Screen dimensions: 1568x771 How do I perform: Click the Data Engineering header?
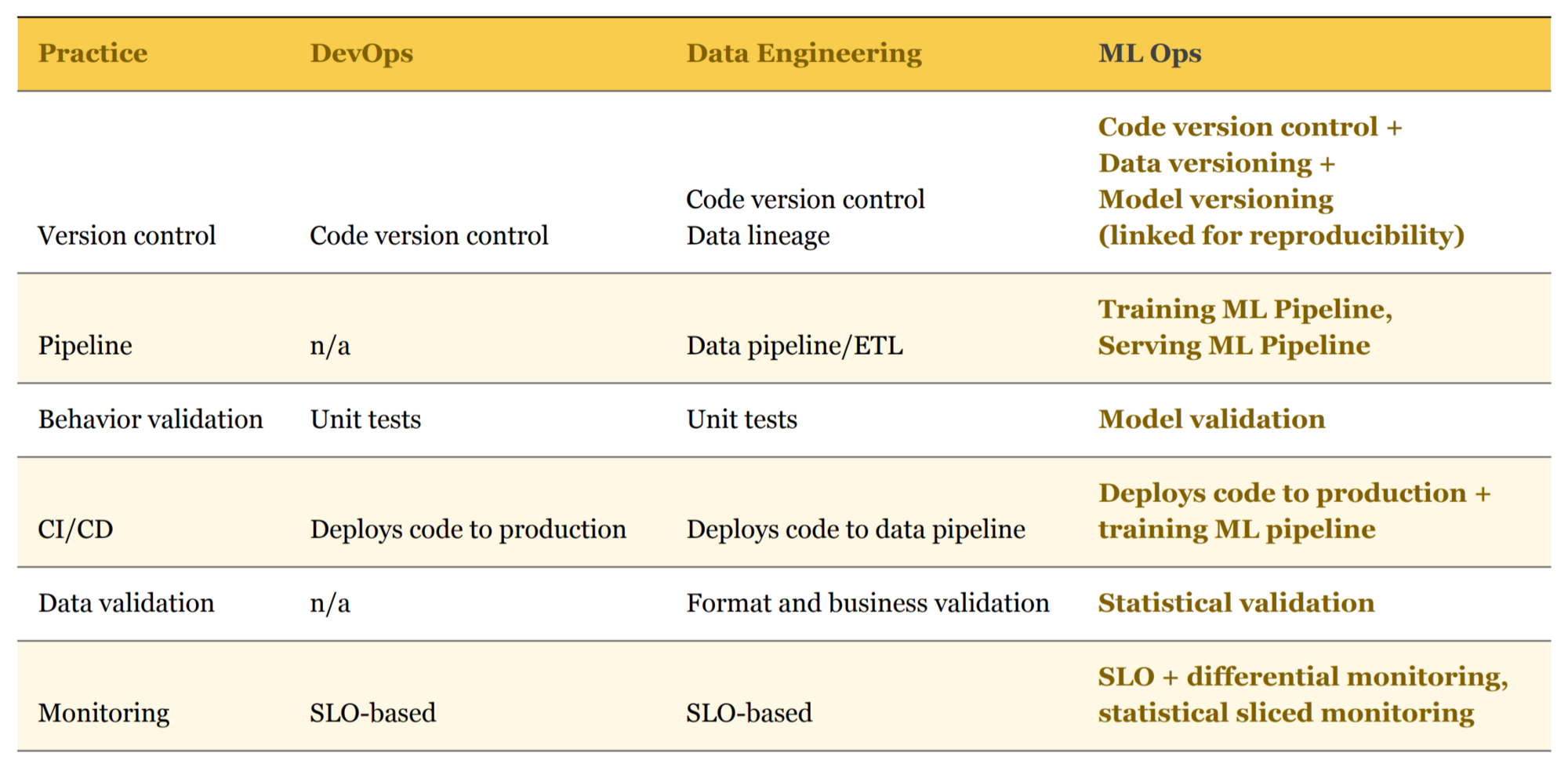pos(804,53)
